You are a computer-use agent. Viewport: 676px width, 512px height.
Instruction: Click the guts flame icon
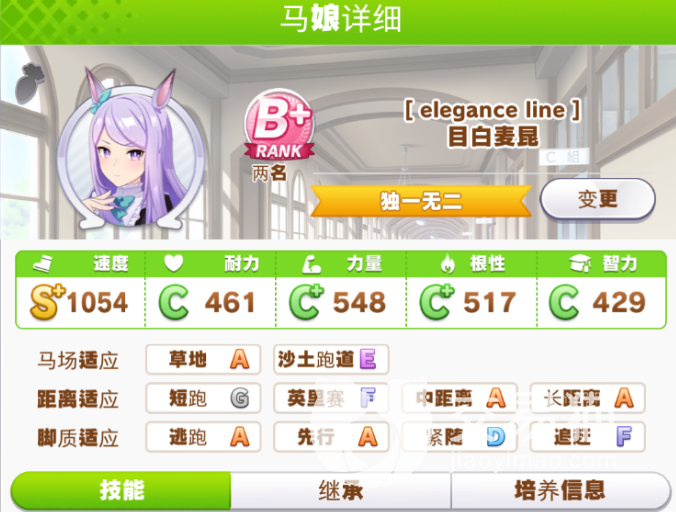tap(448, 263)
